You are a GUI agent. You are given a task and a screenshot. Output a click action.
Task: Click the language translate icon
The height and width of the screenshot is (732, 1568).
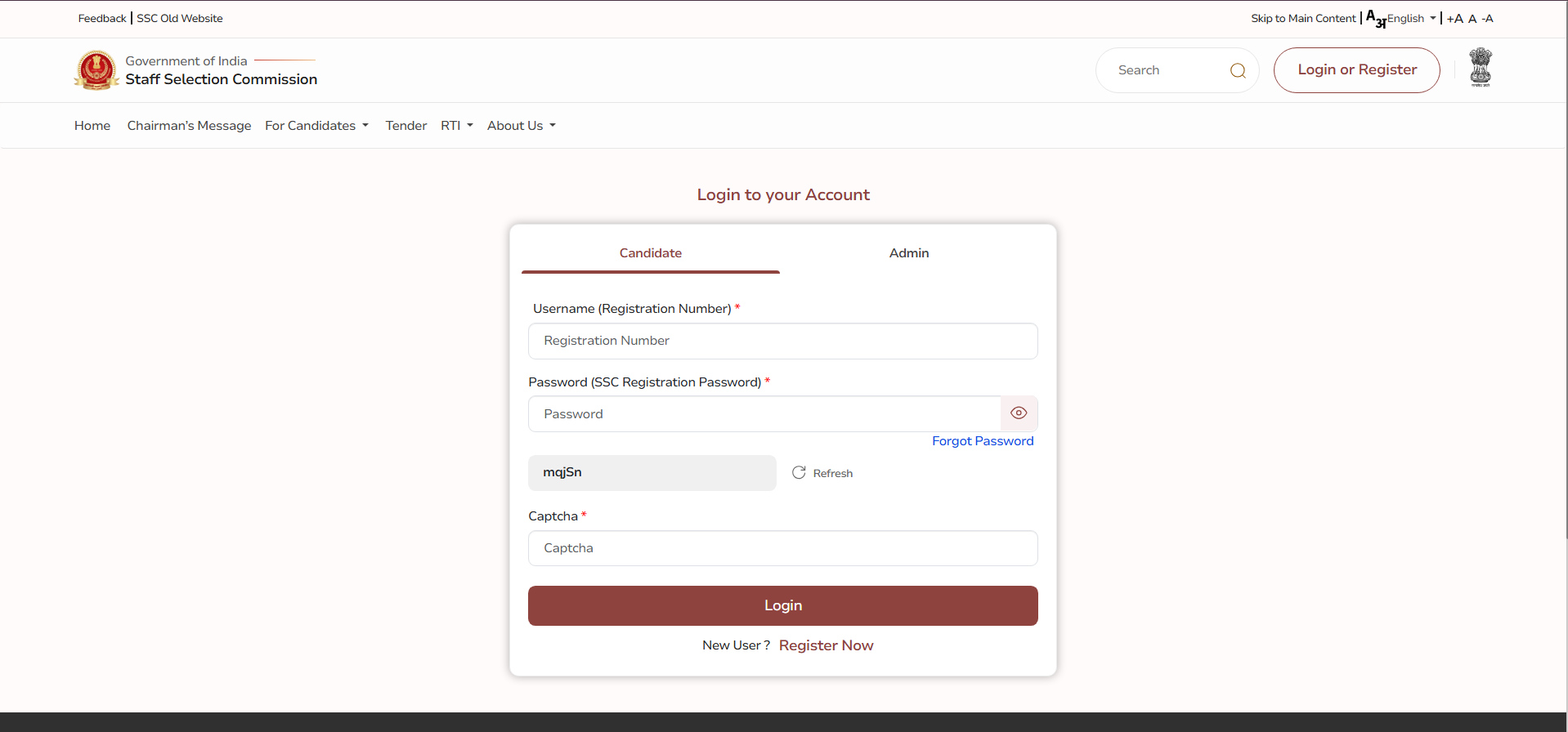click(1375, 19)
